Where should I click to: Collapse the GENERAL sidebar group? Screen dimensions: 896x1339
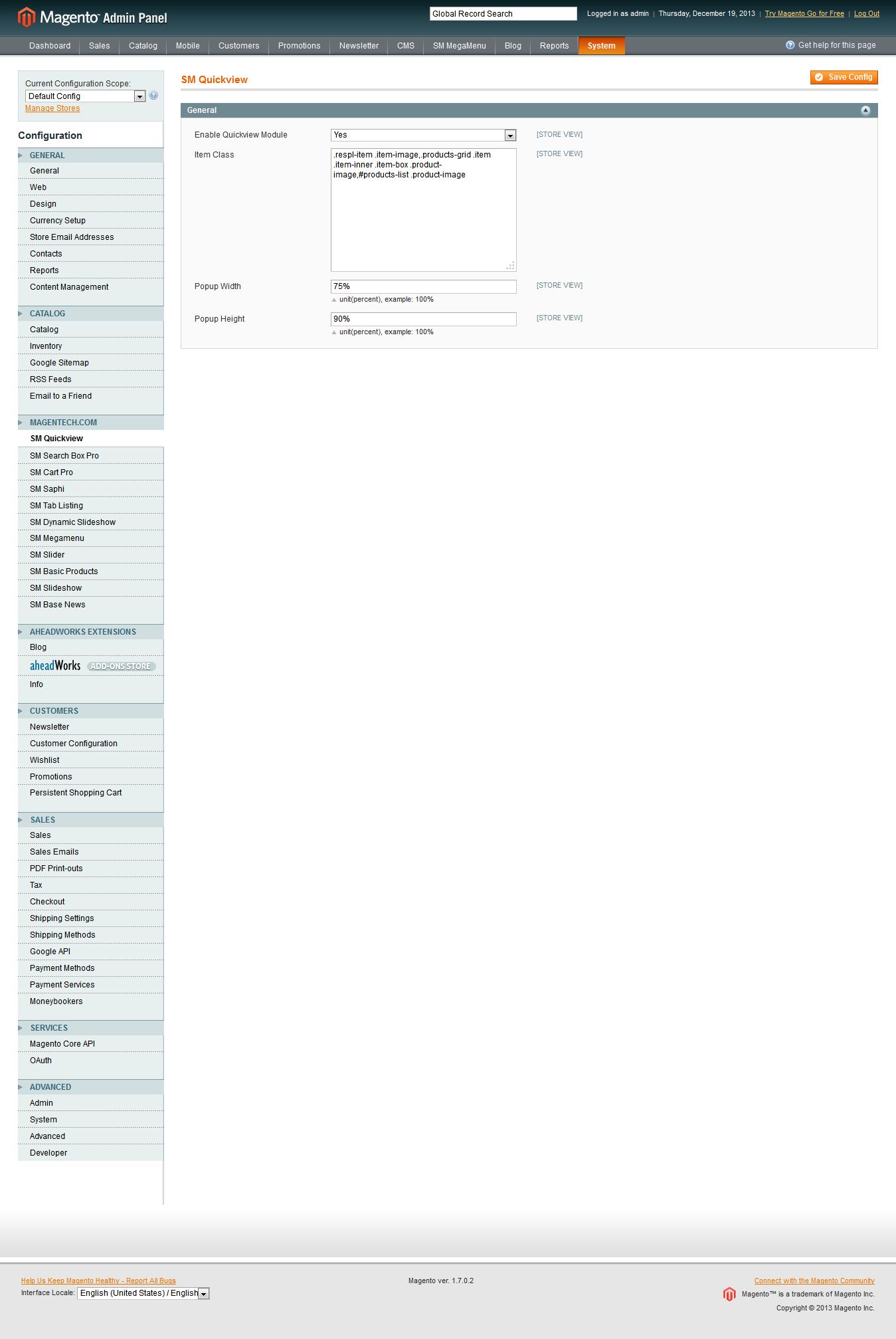pyautogui.click(x=90, y=155)
